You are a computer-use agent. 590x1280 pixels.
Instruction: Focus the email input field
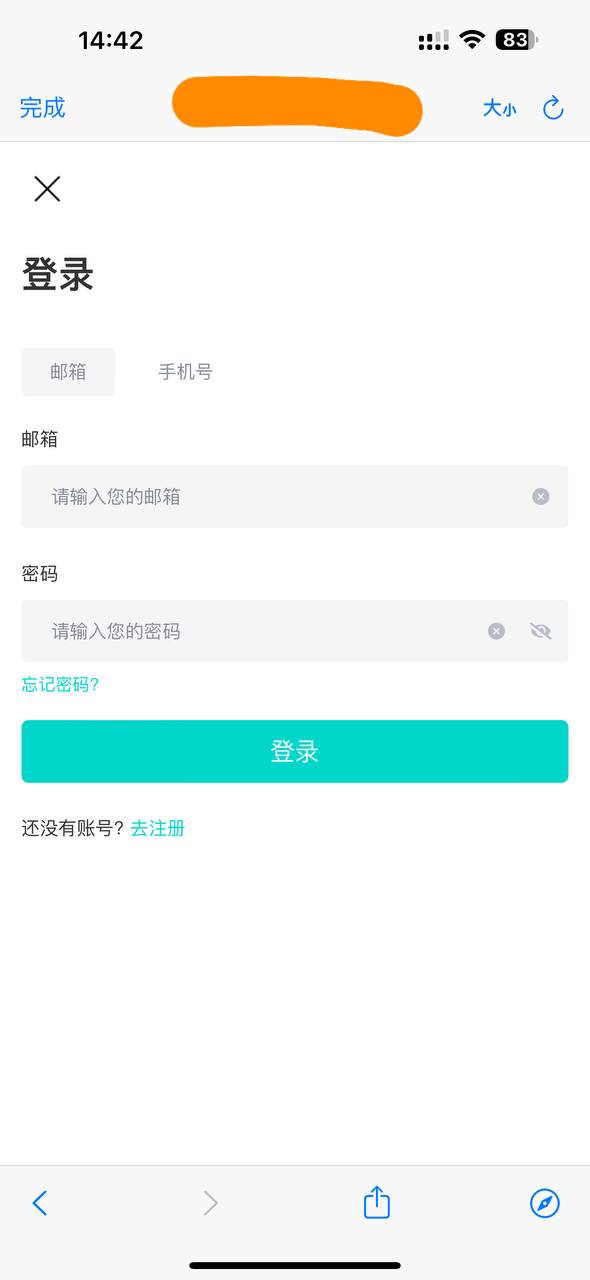tap(250, 496)
